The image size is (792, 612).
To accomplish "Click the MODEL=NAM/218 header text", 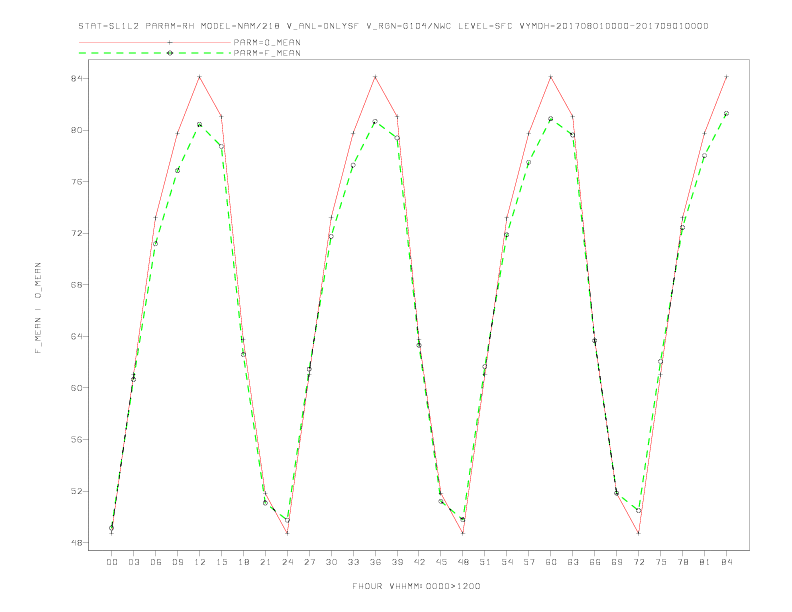I will (240, 26).
